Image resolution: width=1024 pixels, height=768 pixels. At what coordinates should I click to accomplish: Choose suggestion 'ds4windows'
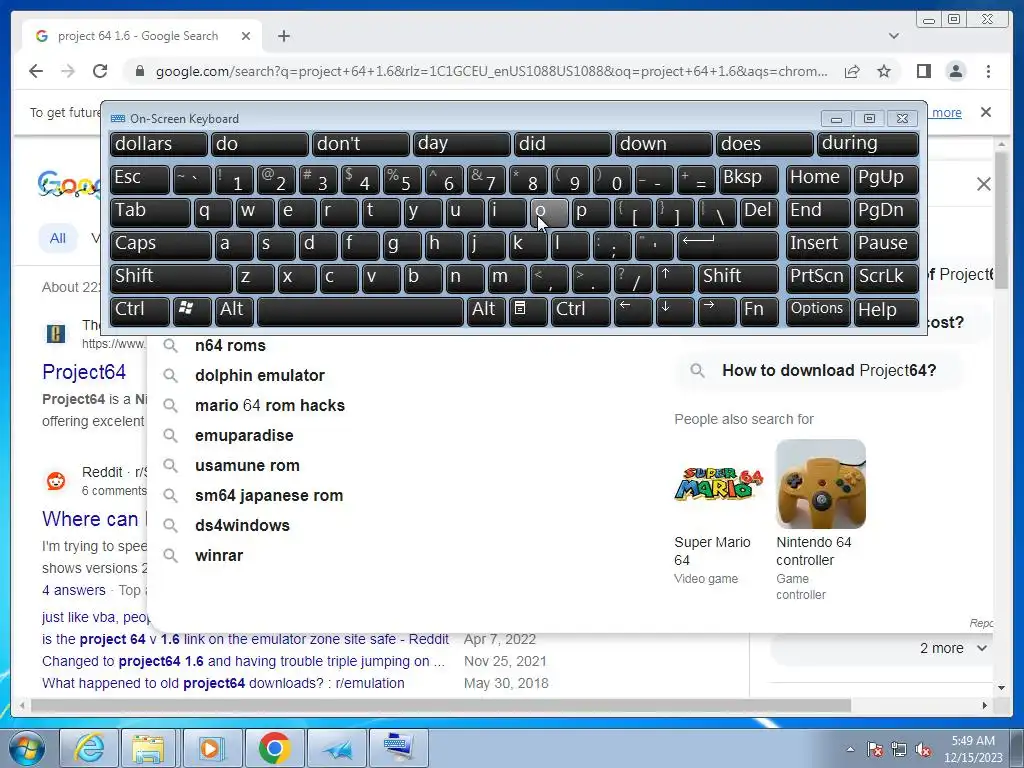pyautogui.click(x=242, y=526)
